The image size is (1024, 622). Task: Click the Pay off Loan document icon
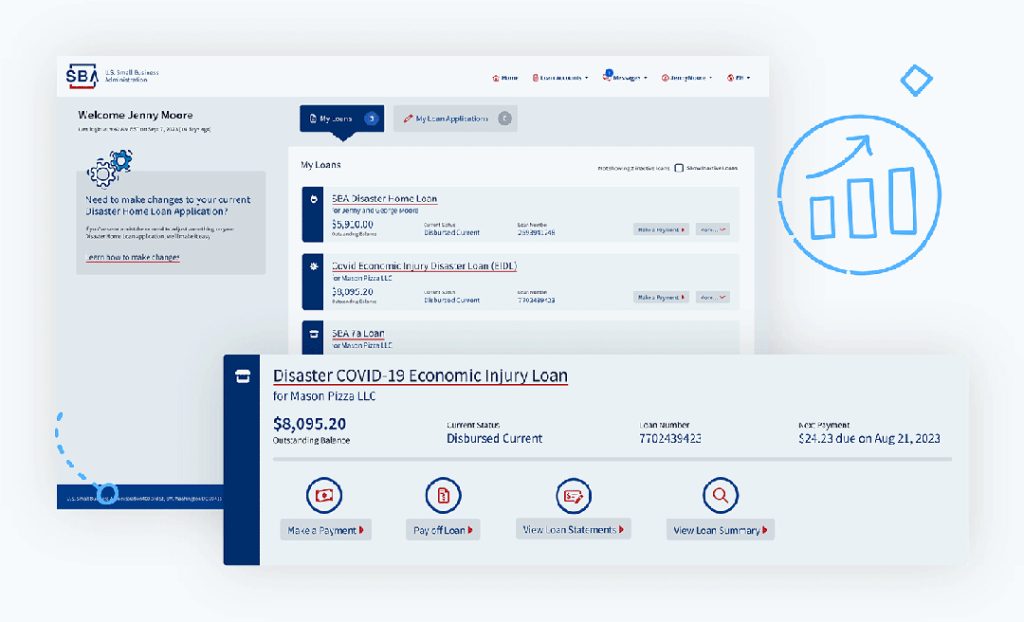pyautogui.click(x=443, y=495)
